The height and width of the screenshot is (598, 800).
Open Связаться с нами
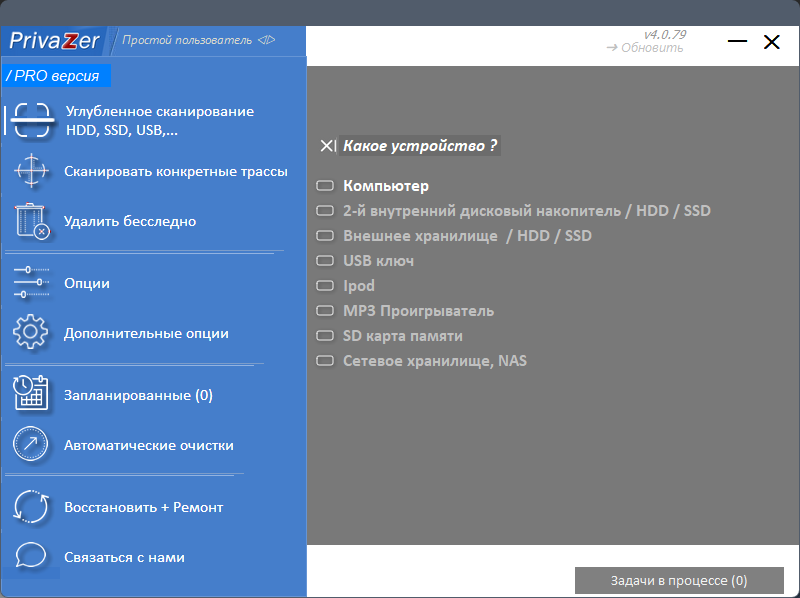[x=124, y=557]
